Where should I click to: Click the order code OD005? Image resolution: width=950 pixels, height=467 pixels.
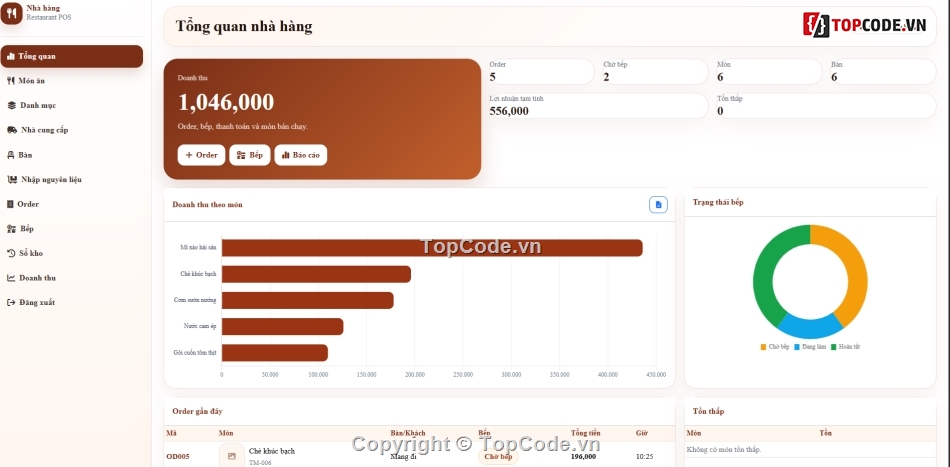click(x=178, y=457)
